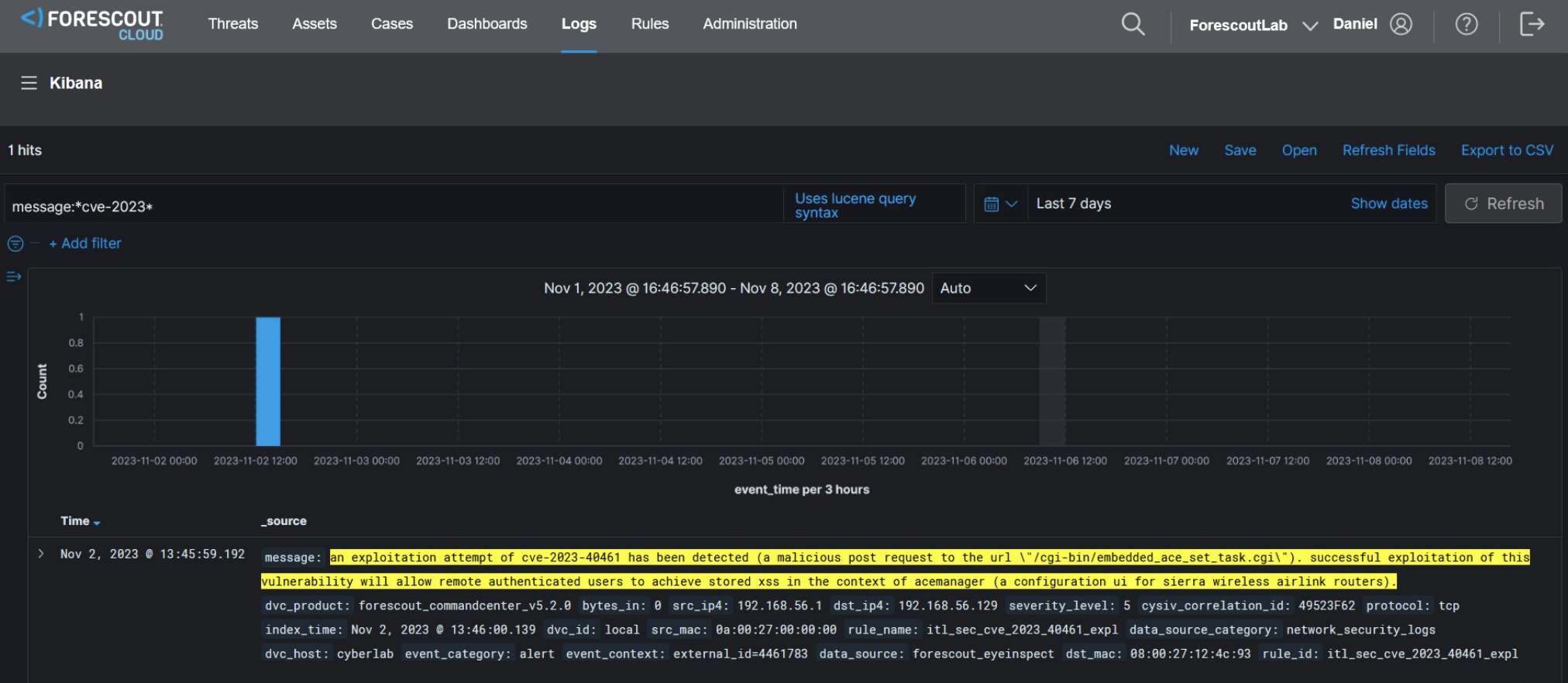Open the Kibana hamburger menu
Screen dimensions: 1568x683
click(x=29, y=83)
